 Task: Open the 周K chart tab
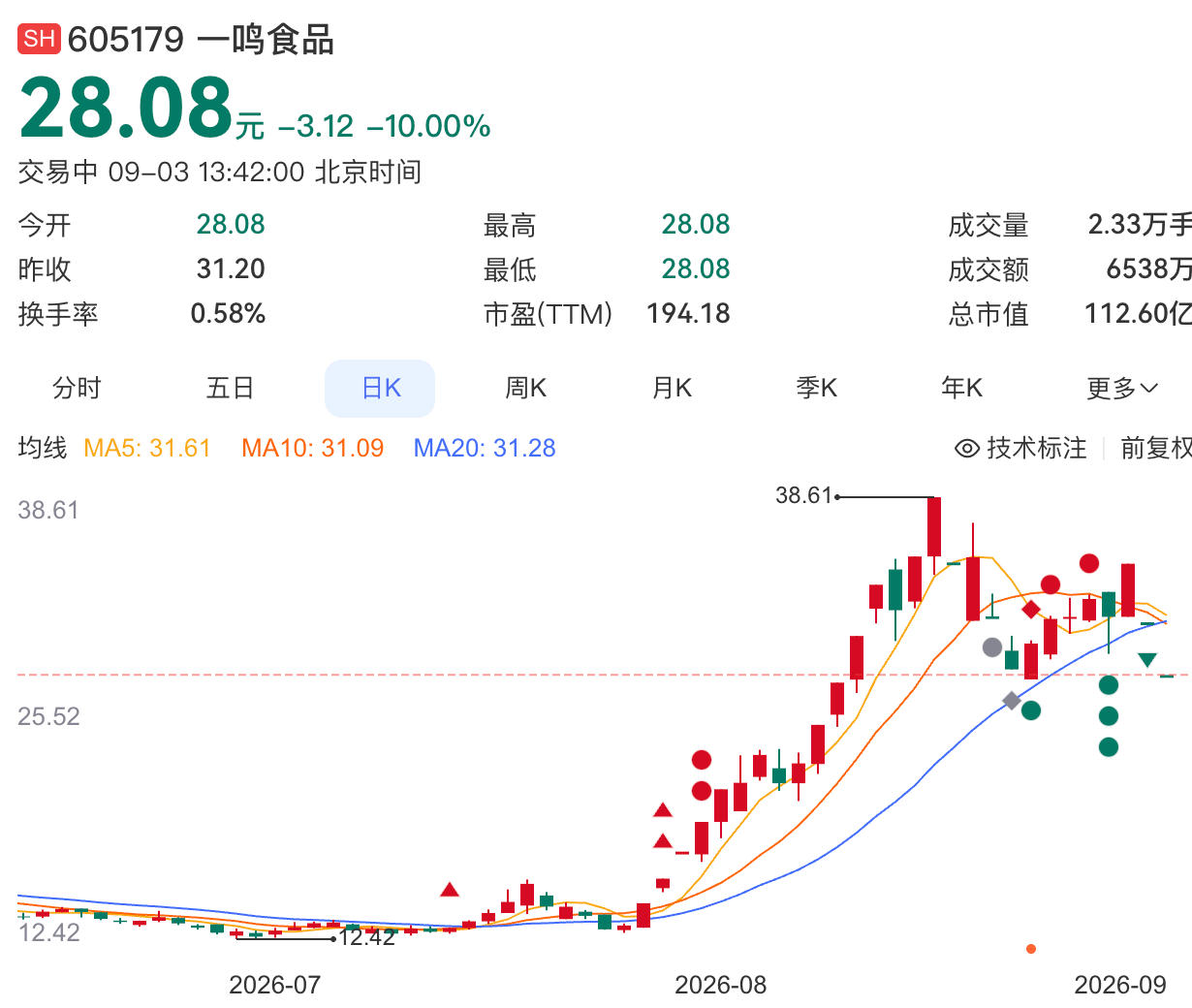(525, 389)
